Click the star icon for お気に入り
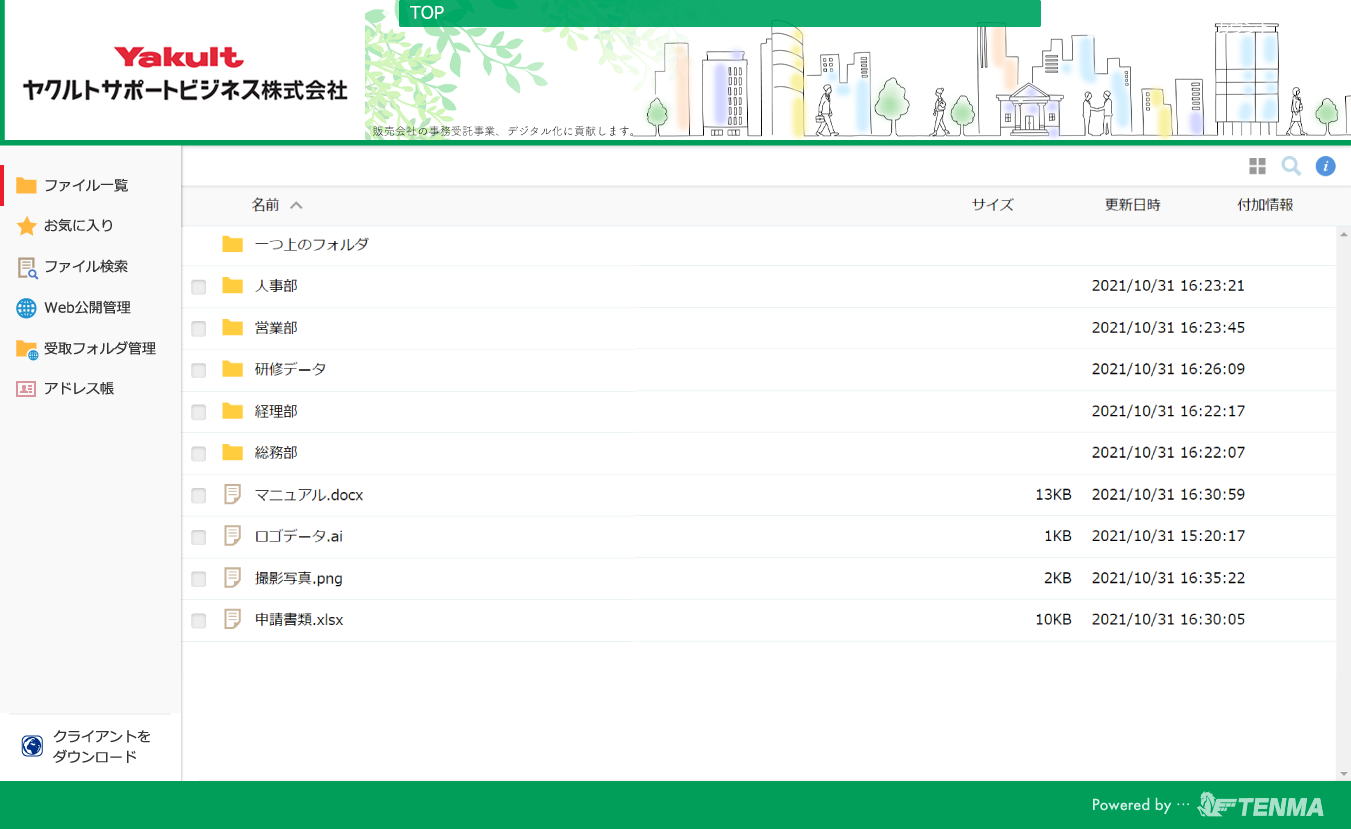The image size is (1351, 829). click(x=26, y=226)
